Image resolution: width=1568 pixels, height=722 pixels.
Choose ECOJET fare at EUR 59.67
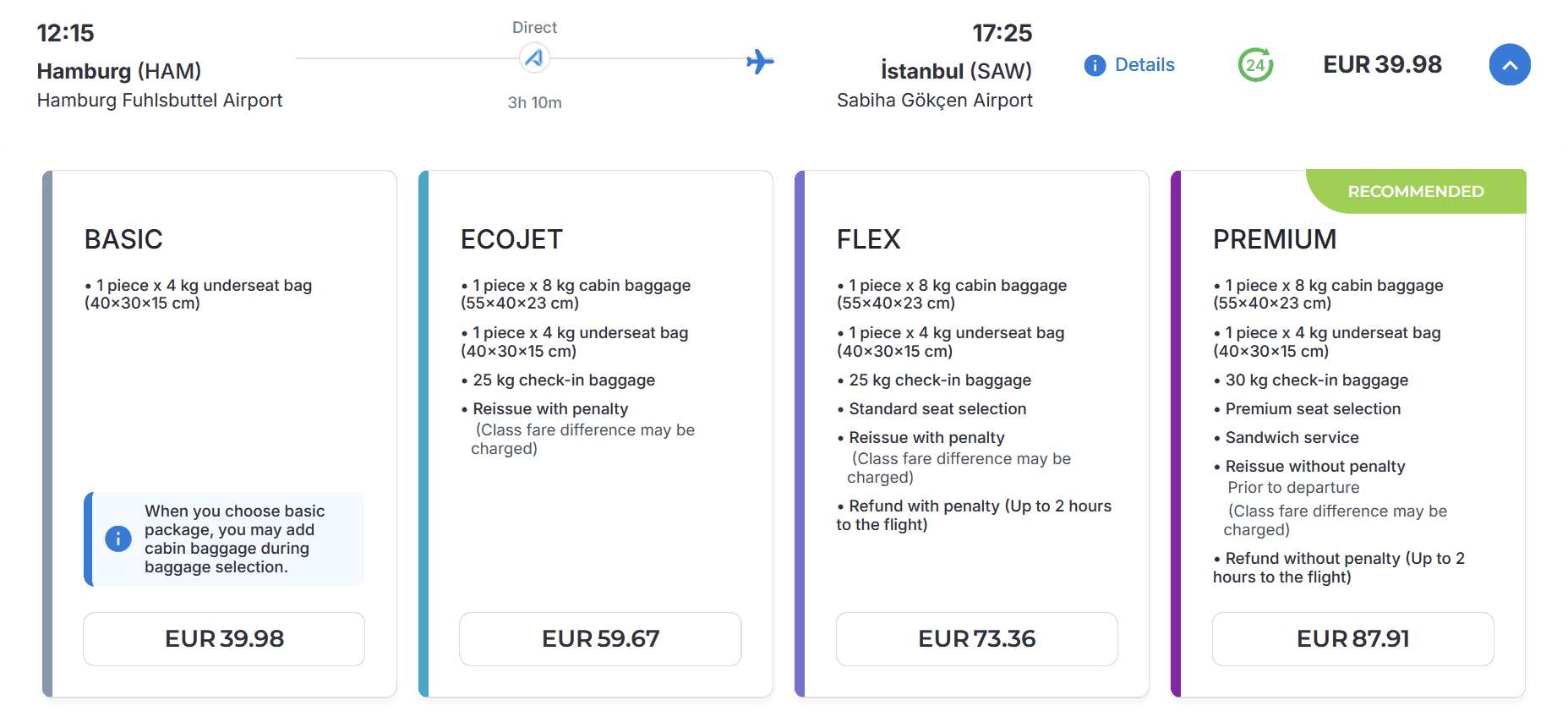[600, 639]
